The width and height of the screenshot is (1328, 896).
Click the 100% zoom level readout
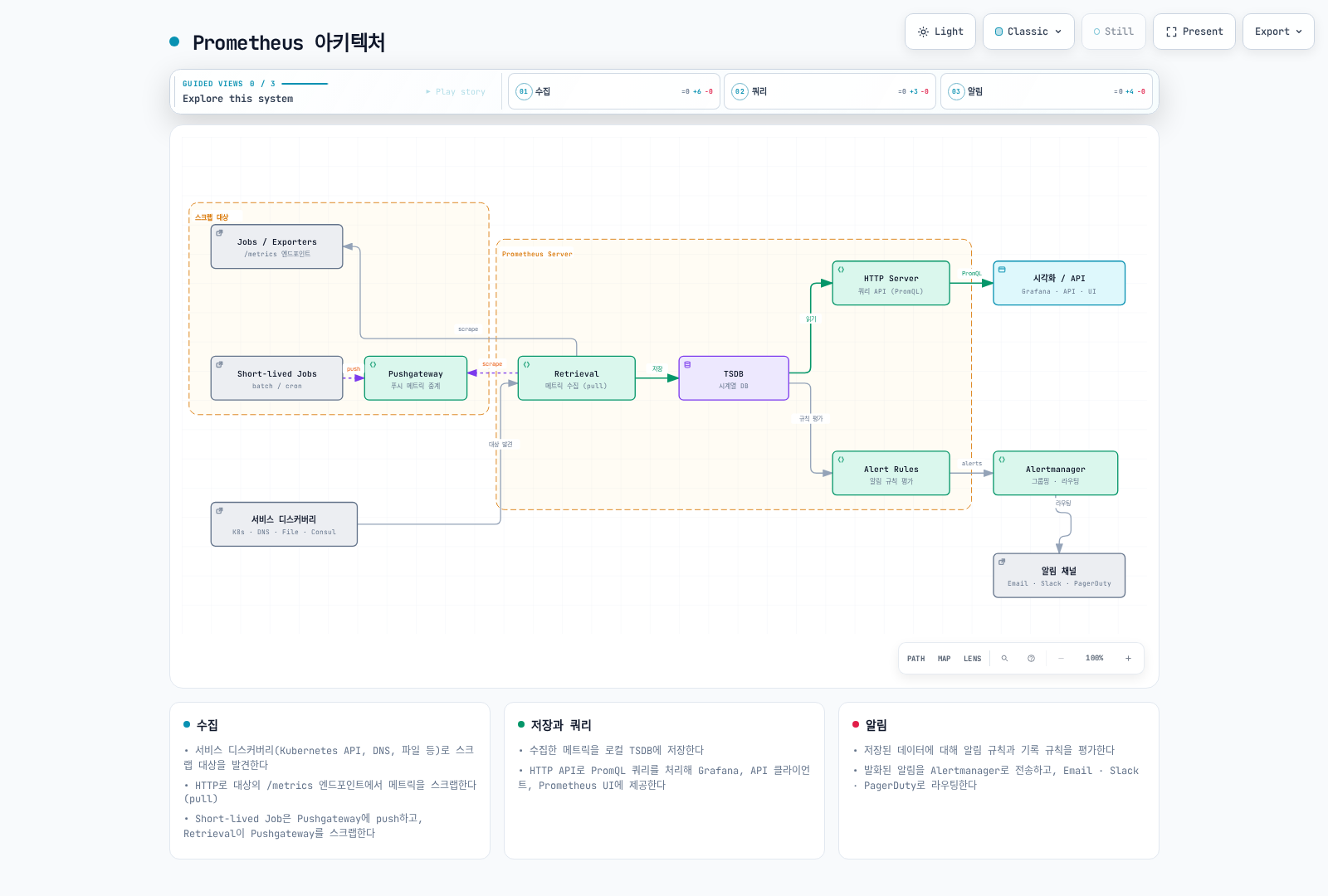tap(1095, 658)
